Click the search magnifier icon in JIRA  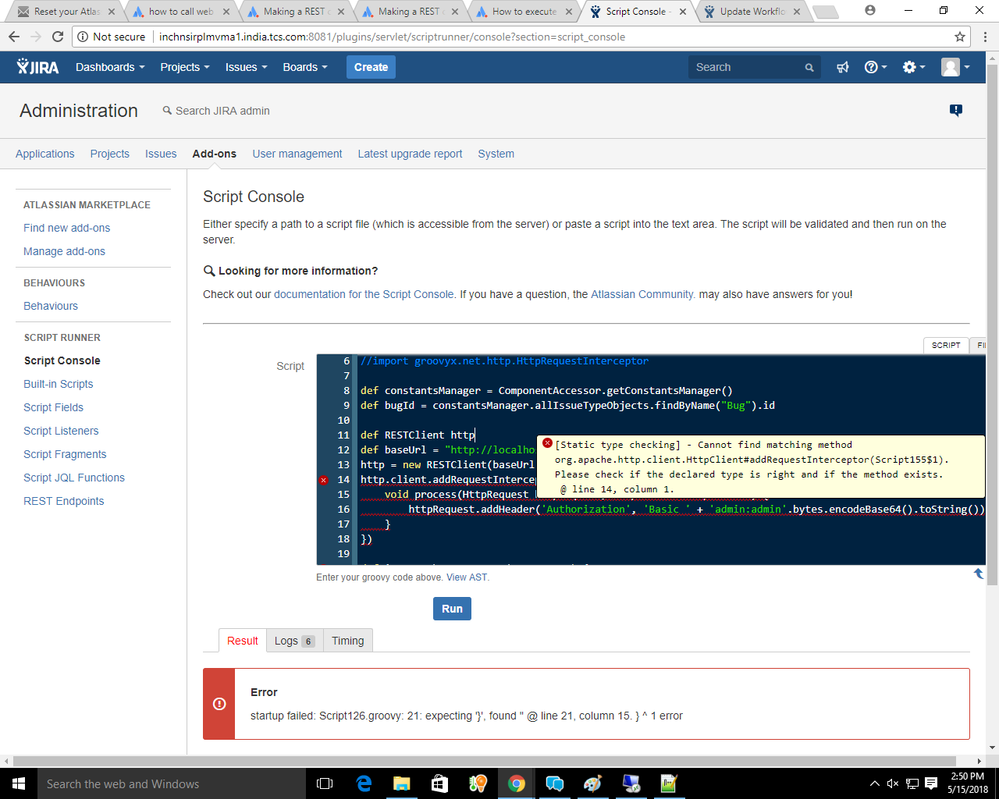[809, 68]
